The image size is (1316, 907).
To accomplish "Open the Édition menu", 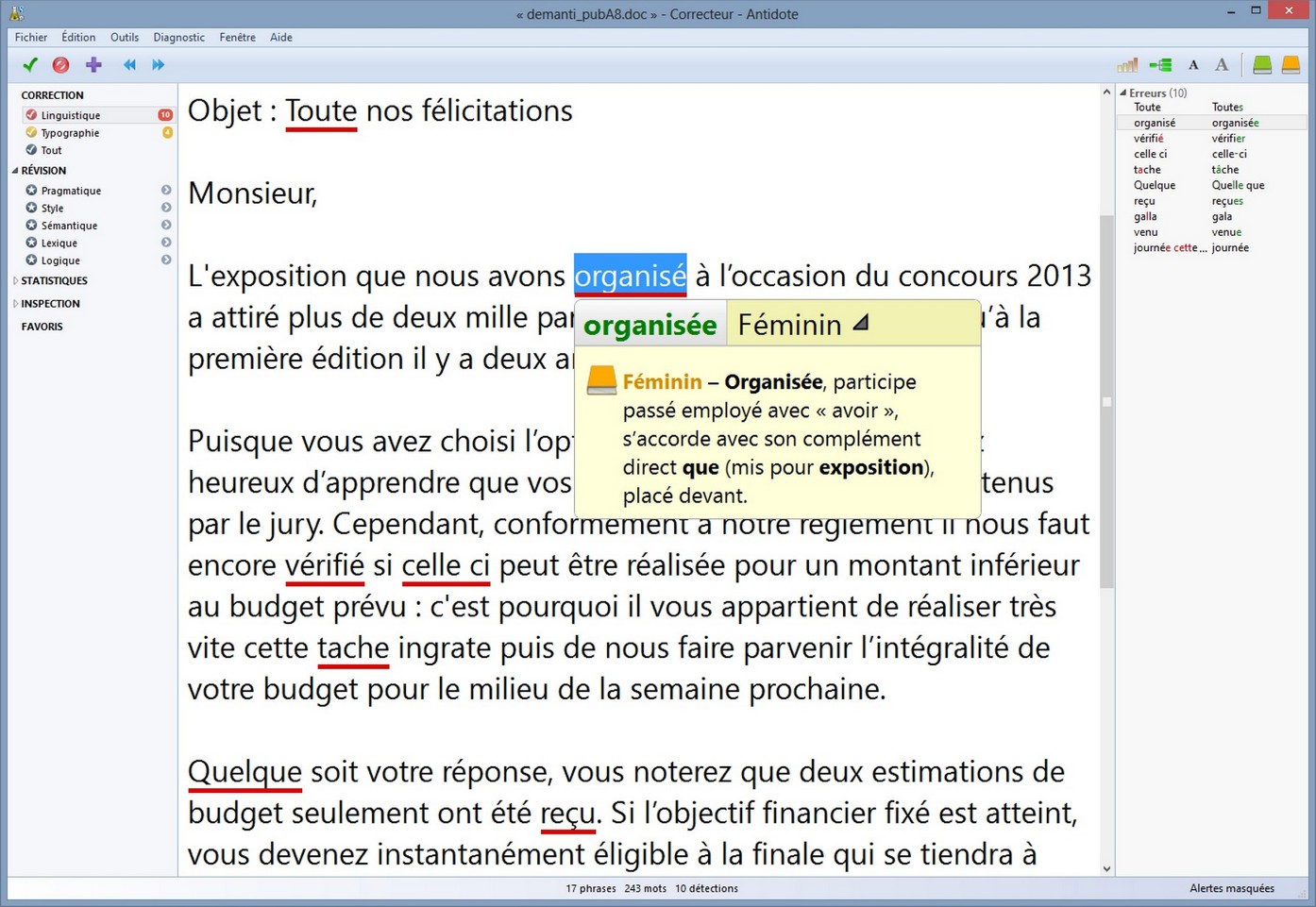I will [x=78, y=38].
